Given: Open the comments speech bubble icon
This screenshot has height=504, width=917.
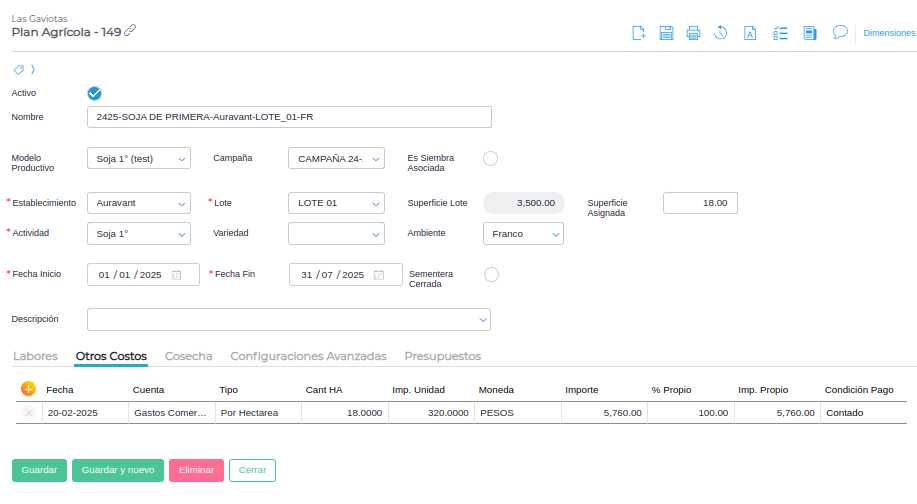Looking at the screenshot, I should point(840,32).
